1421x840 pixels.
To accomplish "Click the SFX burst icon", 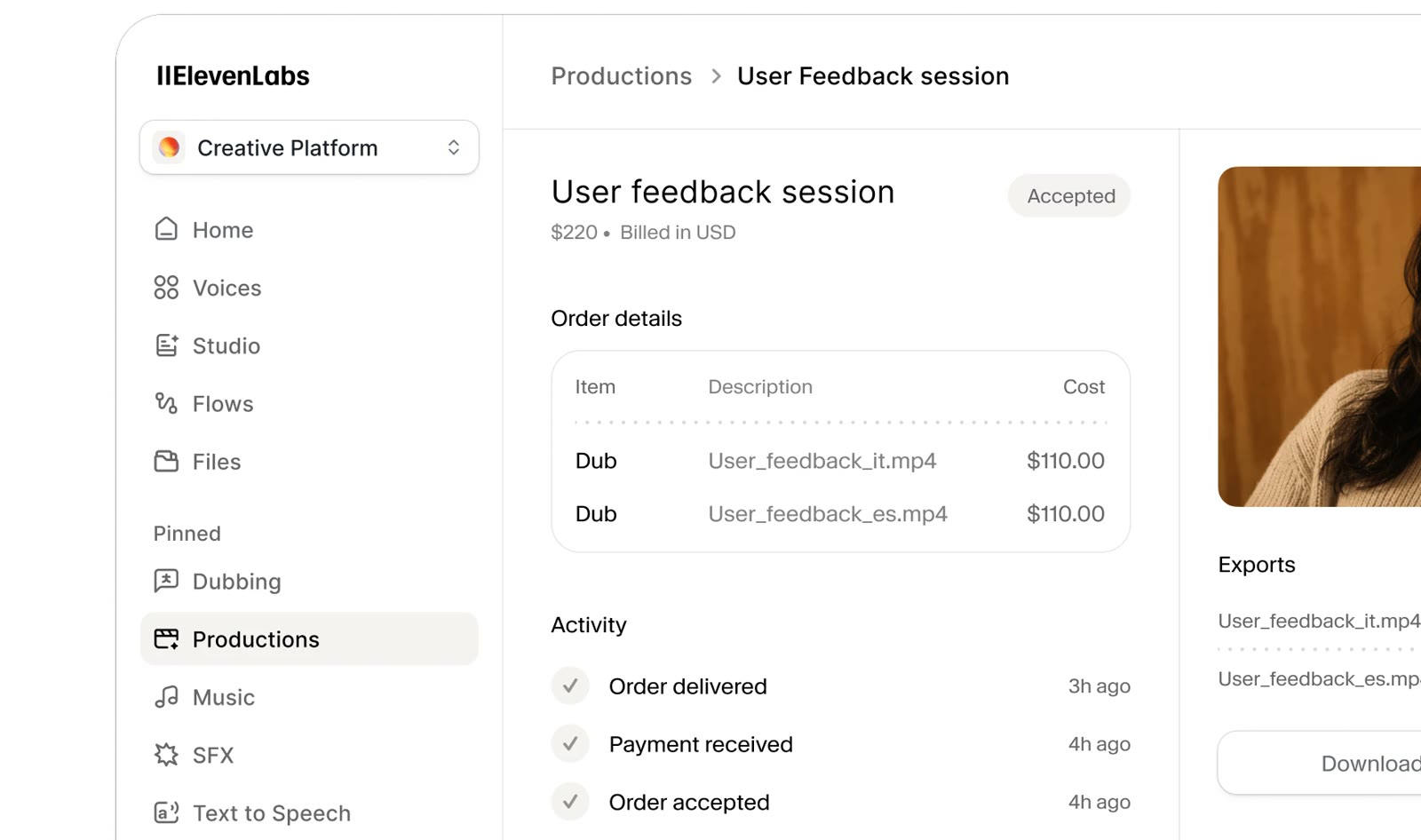I will (166, 755).
